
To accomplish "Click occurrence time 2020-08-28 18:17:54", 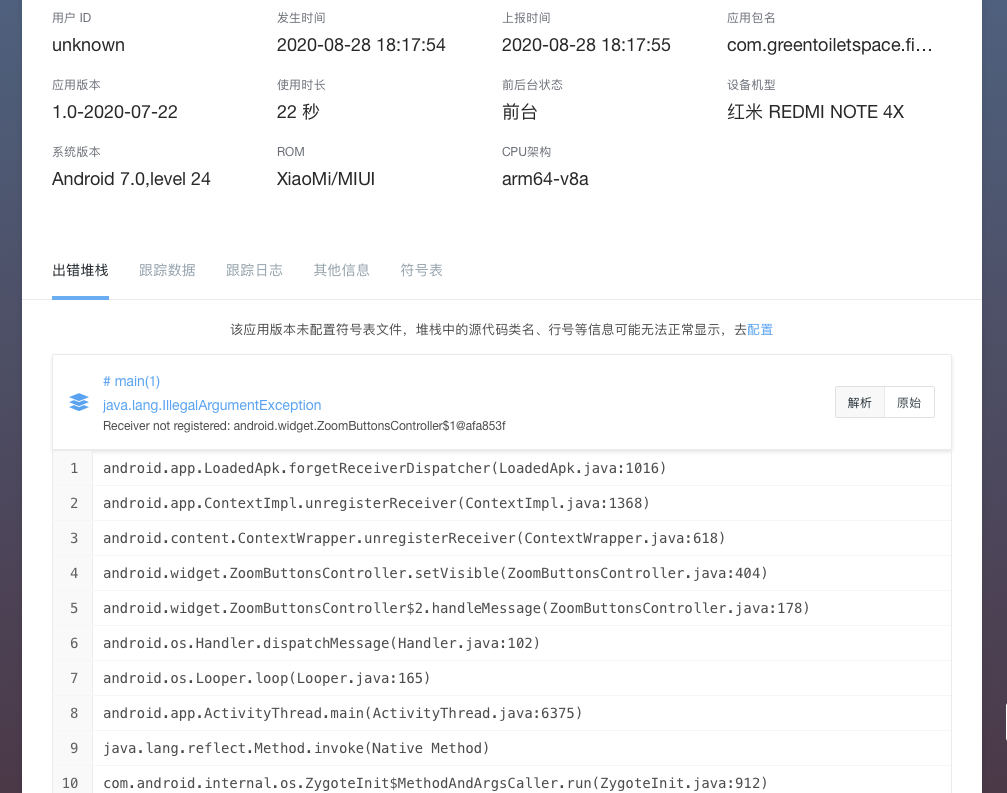I will point(361,45).
